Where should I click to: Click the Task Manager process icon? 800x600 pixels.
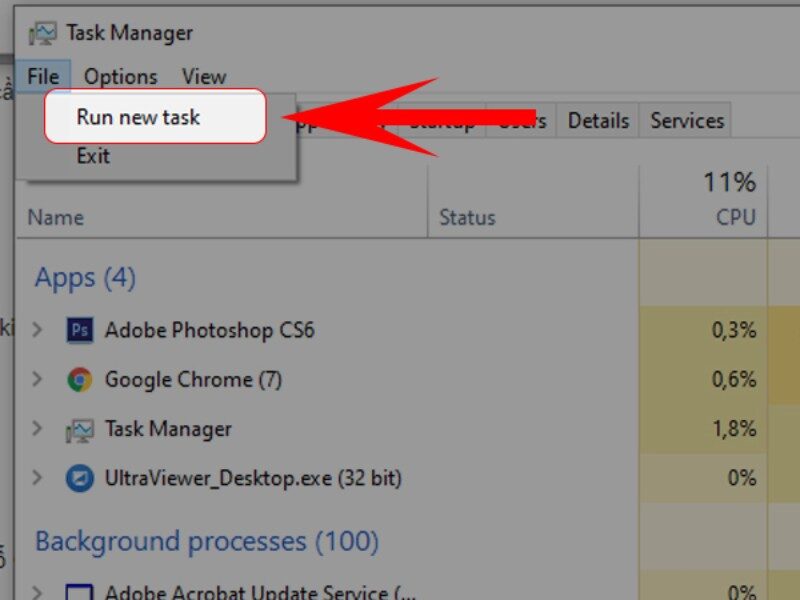82,429
